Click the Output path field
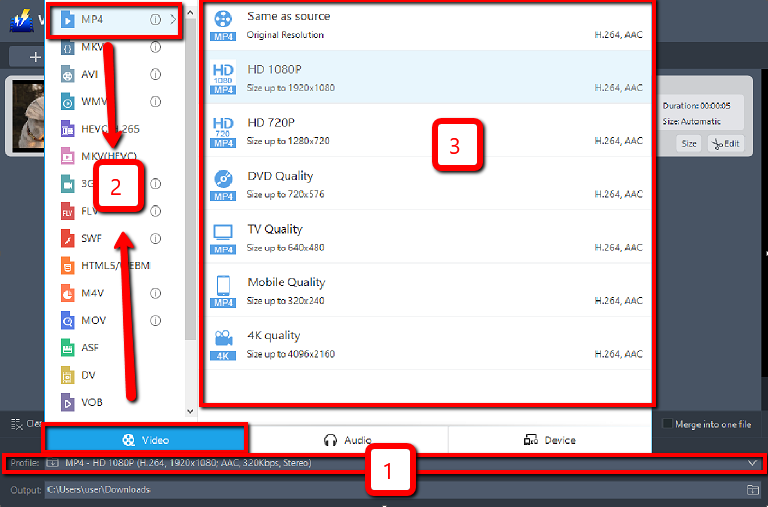 pos(390,489)
